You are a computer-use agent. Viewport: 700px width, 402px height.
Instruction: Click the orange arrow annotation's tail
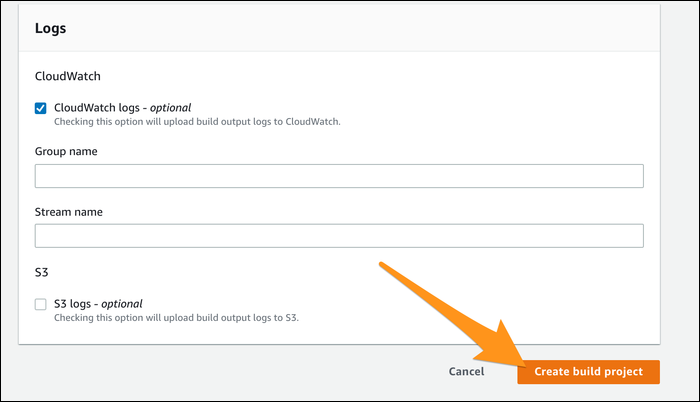click(x=385, y=268)
